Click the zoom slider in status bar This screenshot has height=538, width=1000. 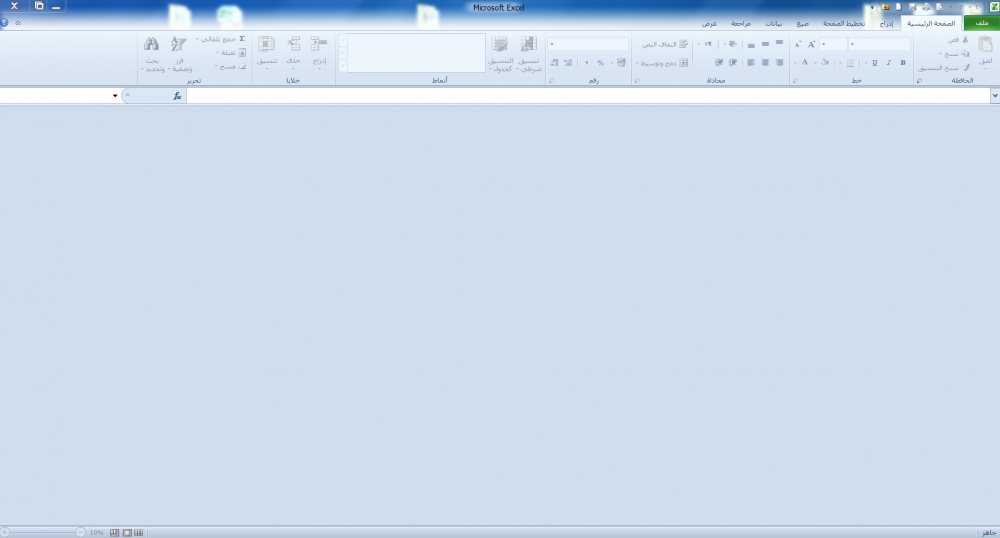tap(45, 532)
